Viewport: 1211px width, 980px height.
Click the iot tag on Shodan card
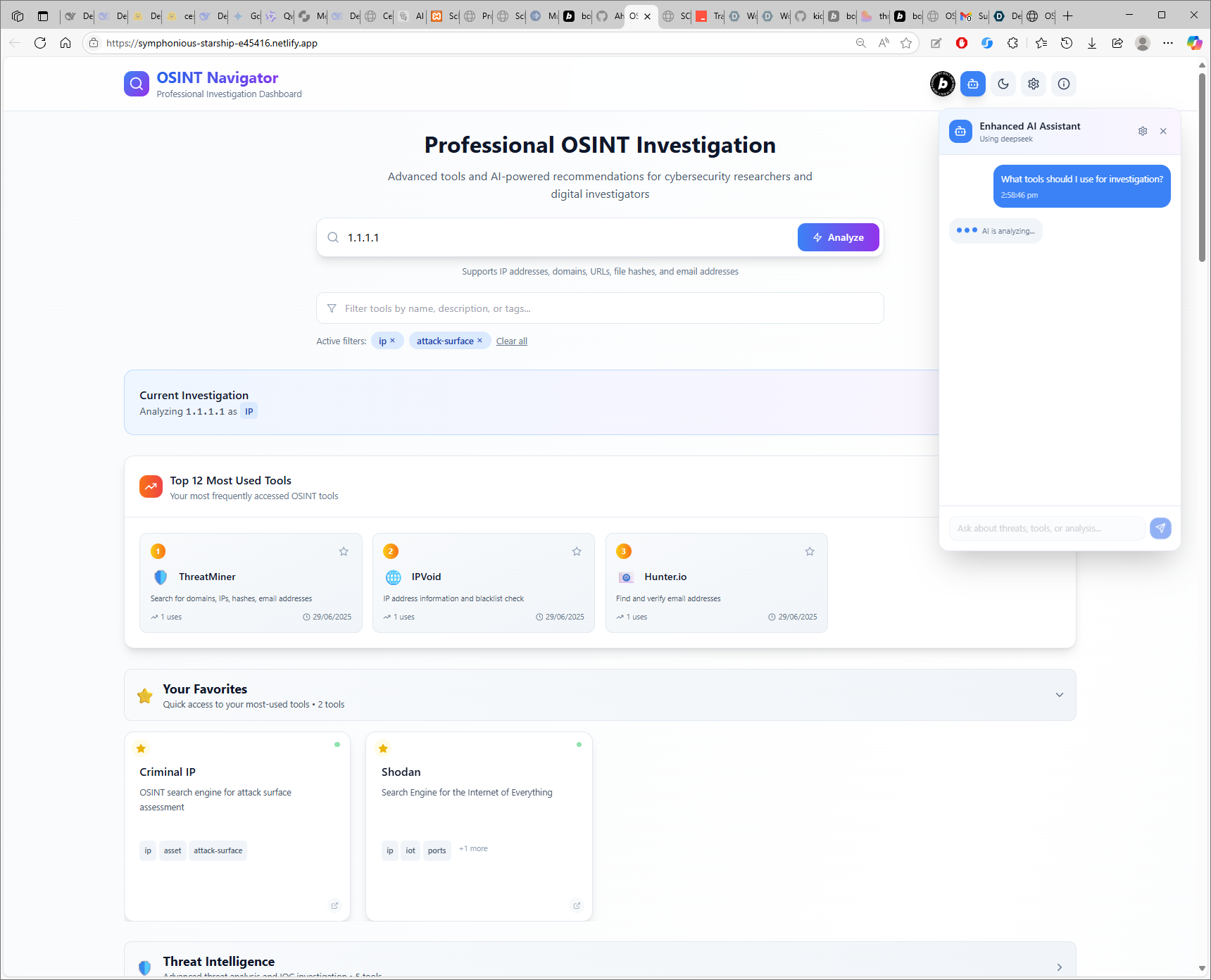pos(410,850)
